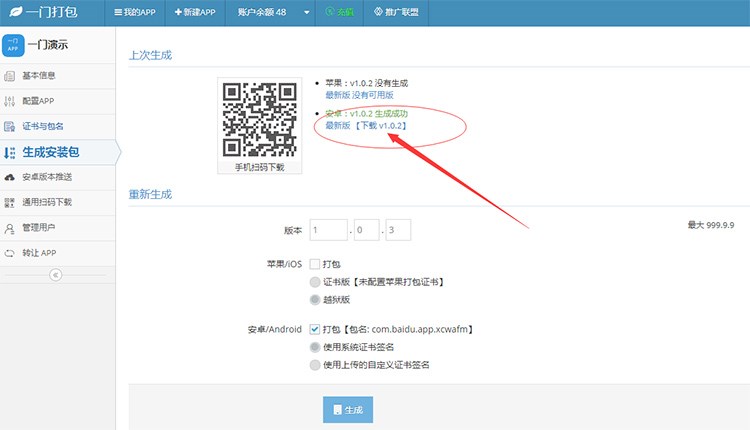Open the 配置APP sidebar item
The height and width of the screenshot is (430, 750).
pos(57,101)
